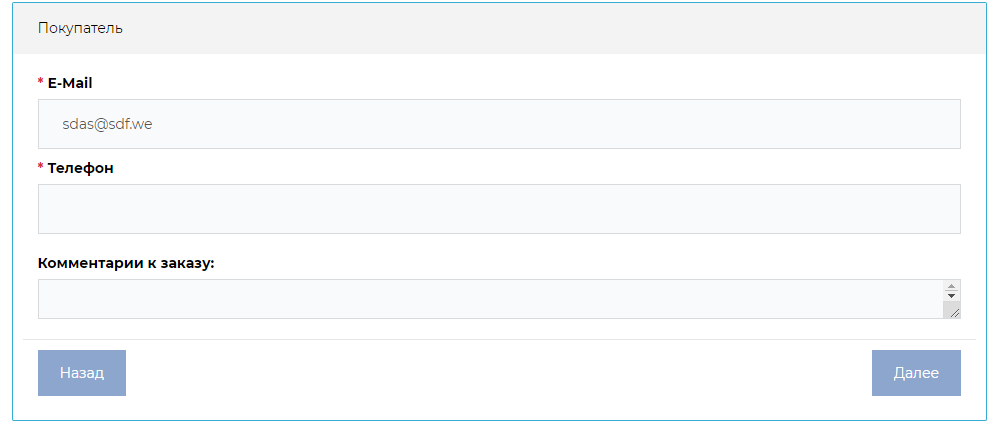Click the red asterisk beside E-Mail
996x426 pixels.
pyautogui.click(x=41, y=83)
